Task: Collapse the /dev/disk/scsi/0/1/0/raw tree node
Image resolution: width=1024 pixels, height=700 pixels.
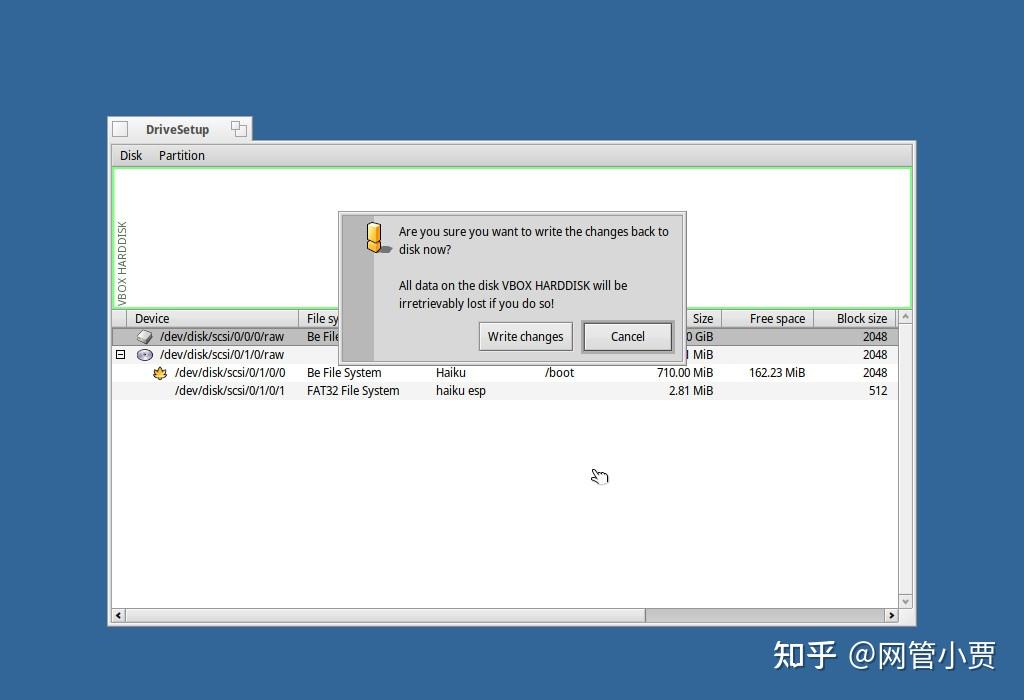Action: [120, 355]
